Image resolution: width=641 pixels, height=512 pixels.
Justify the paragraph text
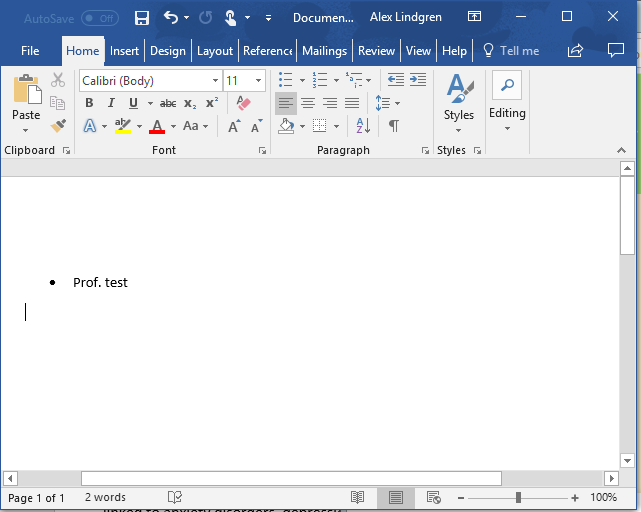coord(352,103)
